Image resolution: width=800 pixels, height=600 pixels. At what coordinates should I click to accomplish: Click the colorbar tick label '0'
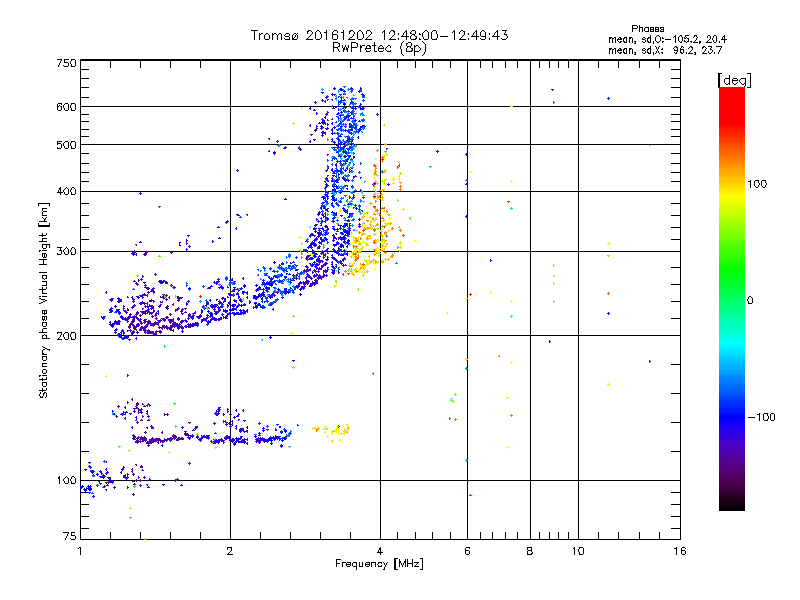750,301
